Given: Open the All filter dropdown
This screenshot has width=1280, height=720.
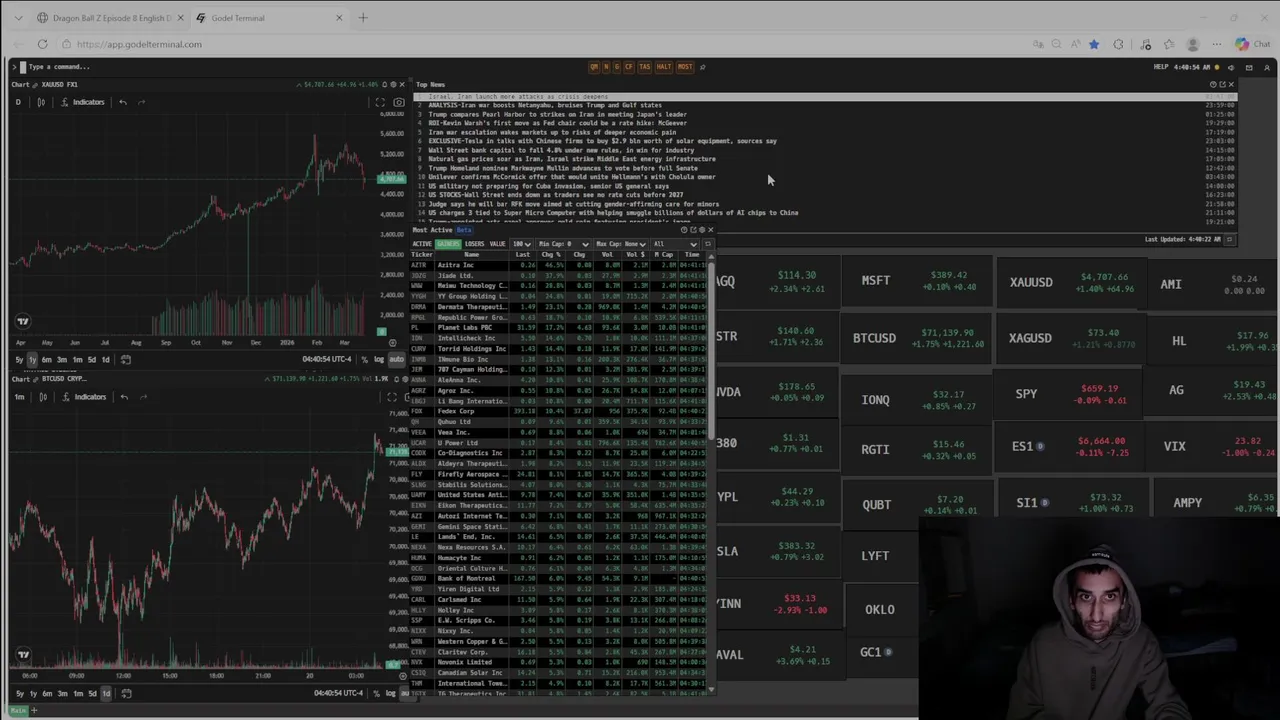Looking at the screenshot, I should point(675,244).
